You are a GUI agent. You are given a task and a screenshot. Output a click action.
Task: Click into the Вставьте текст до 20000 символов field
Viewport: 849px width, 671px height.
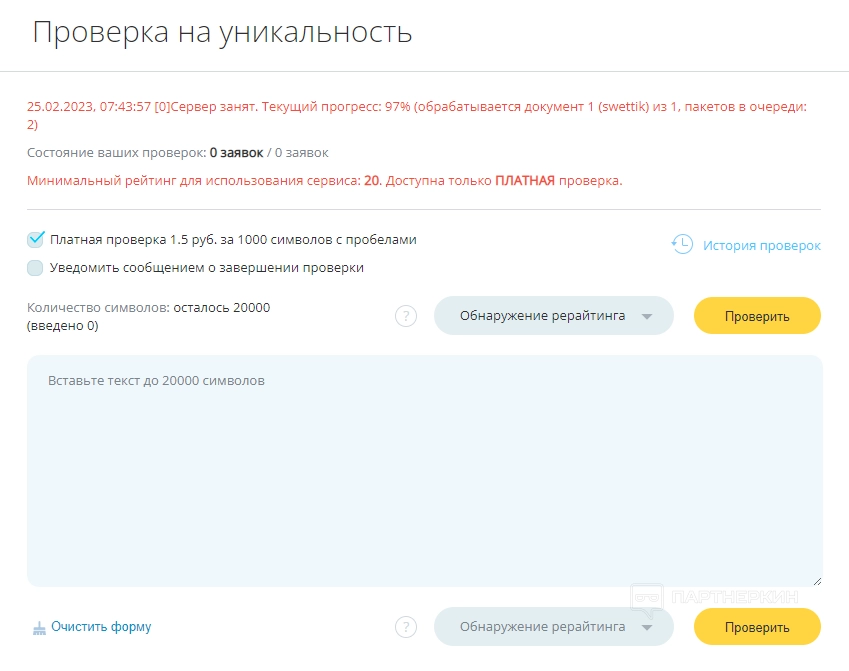424,471
